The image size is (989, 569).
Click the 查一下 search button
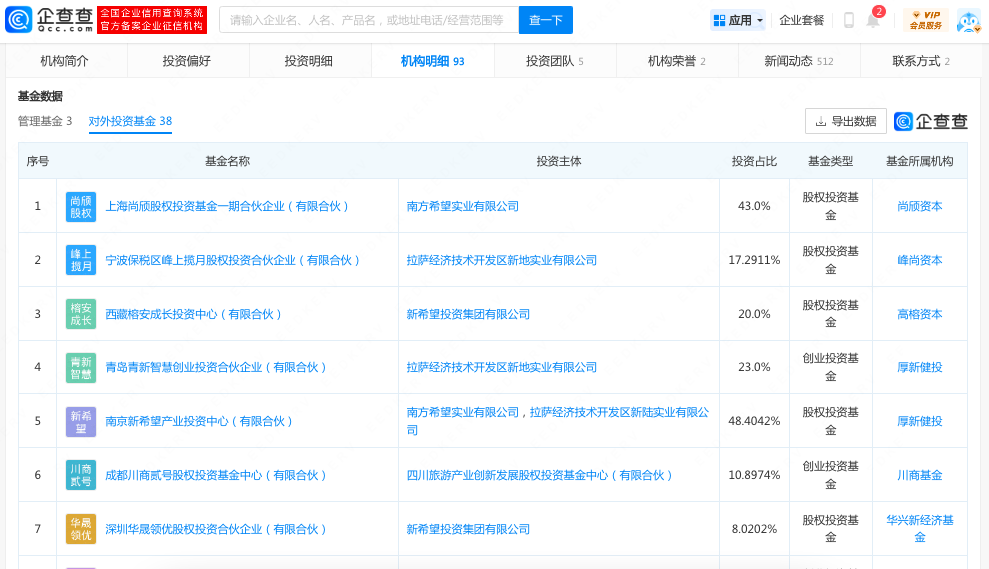(545, 20)
